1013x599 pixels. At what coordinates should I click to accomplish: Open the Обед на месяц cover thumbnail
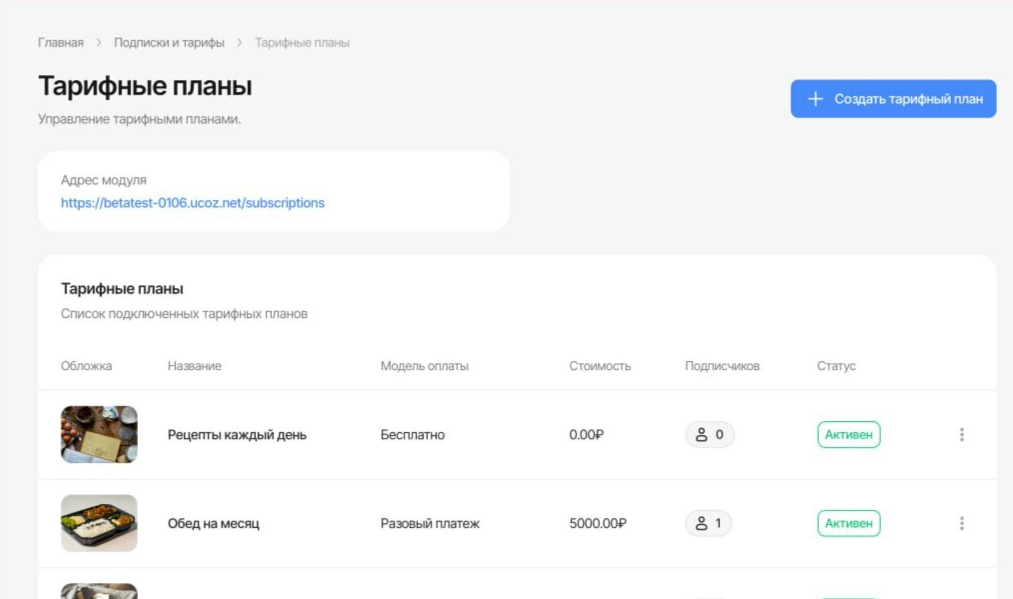[99, 523]
